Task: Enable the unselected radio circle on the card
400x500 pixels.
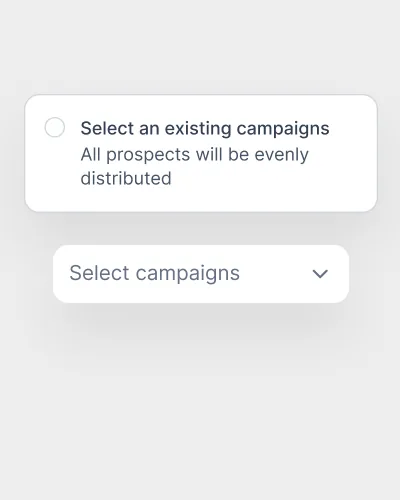Action: pyautogui.click(x=55, y=127)
